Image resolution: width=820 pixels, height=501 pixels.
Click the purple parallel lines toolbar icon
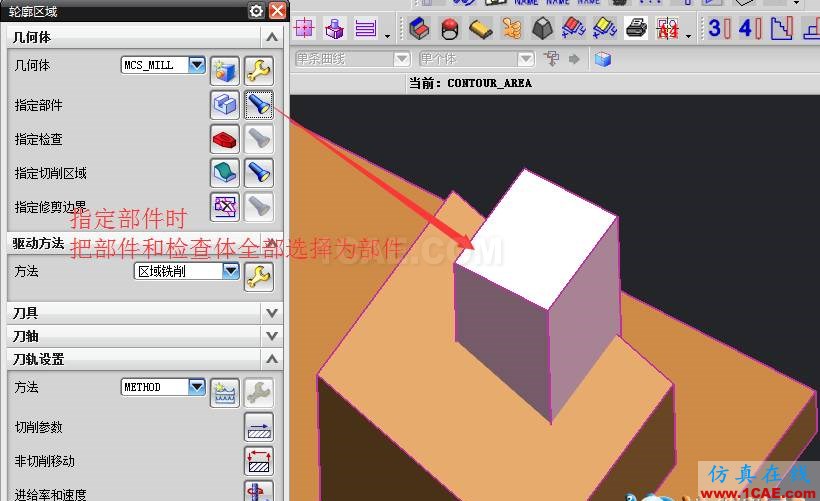pos(366,28)
